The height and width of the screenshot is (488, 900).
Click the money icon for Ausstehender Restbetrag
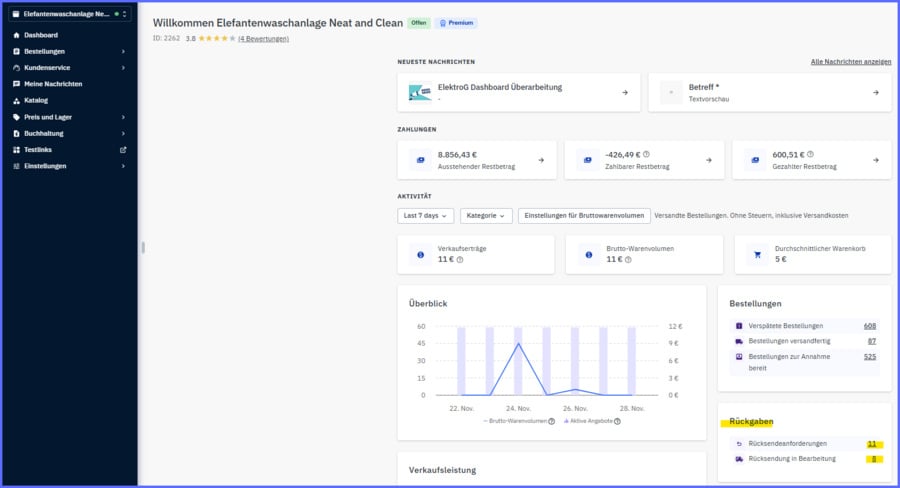pos(420,160)
